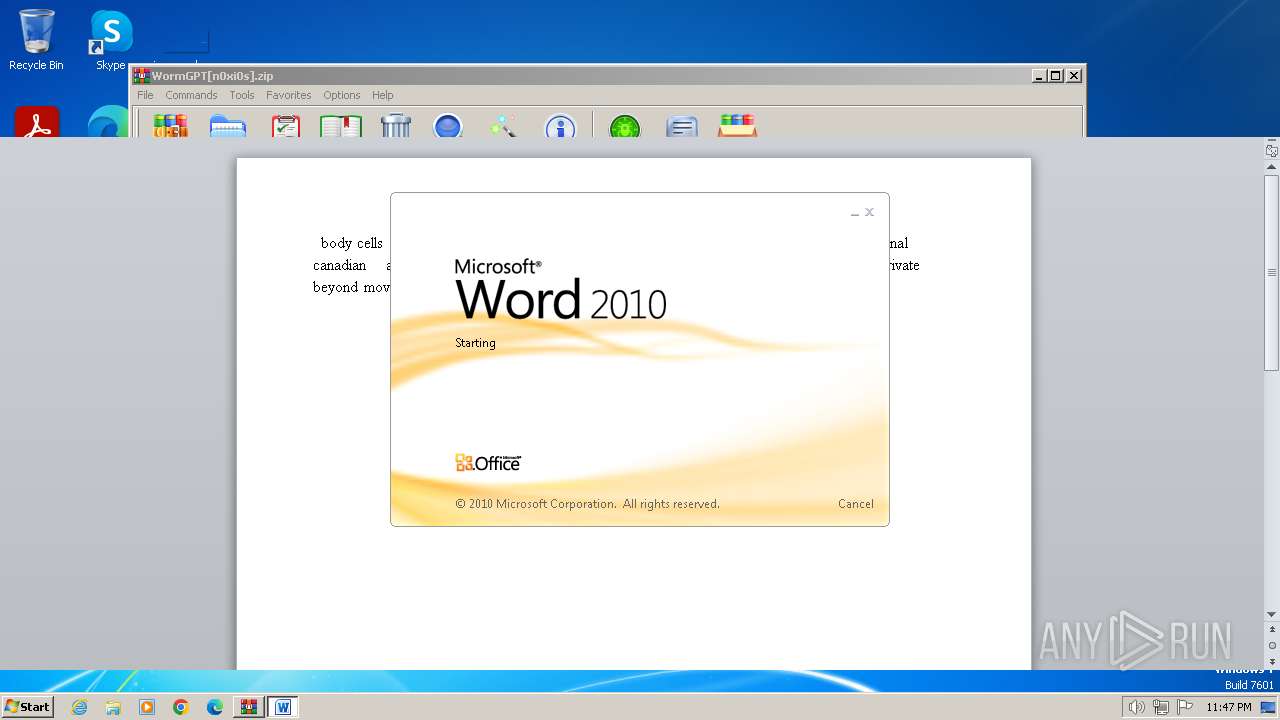
Task: Launch Internet Explorer from taskbar
Action: [80, 707]
